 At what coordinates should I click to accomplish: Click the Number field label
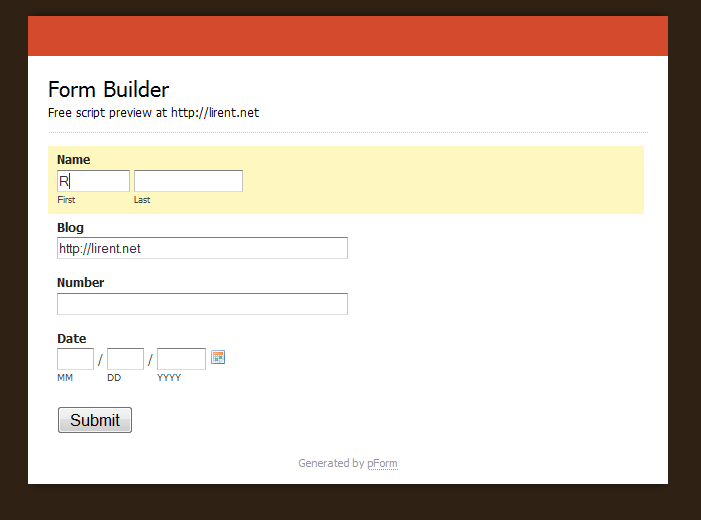[x=80, y=283]
